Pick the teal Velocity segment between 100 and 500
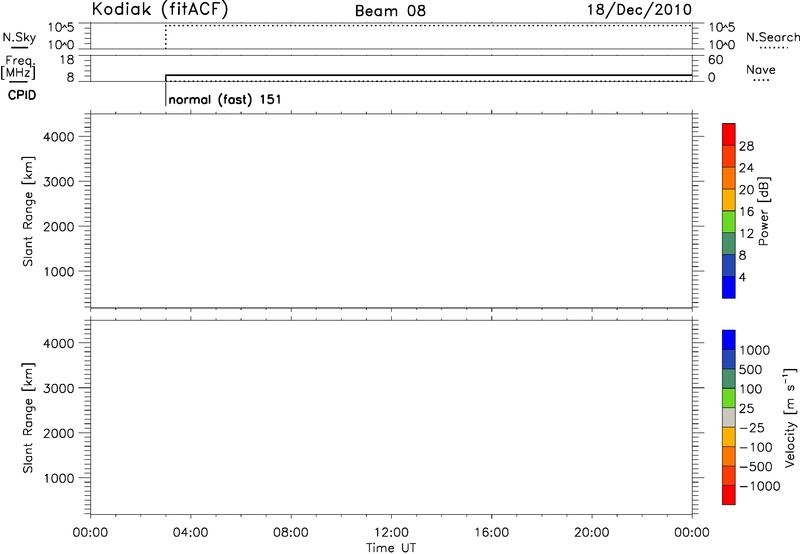 click(729, 379)
